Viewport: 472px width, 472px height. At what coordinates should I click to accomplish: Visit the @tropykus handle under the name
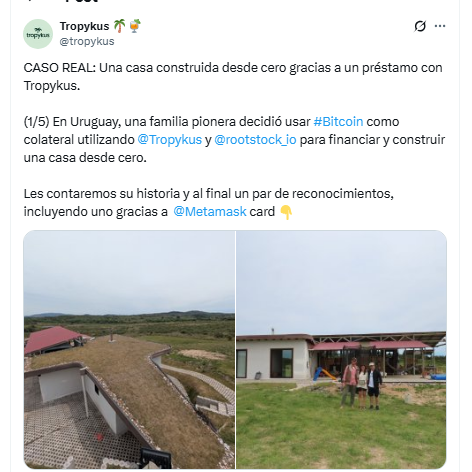click(87, 41)
